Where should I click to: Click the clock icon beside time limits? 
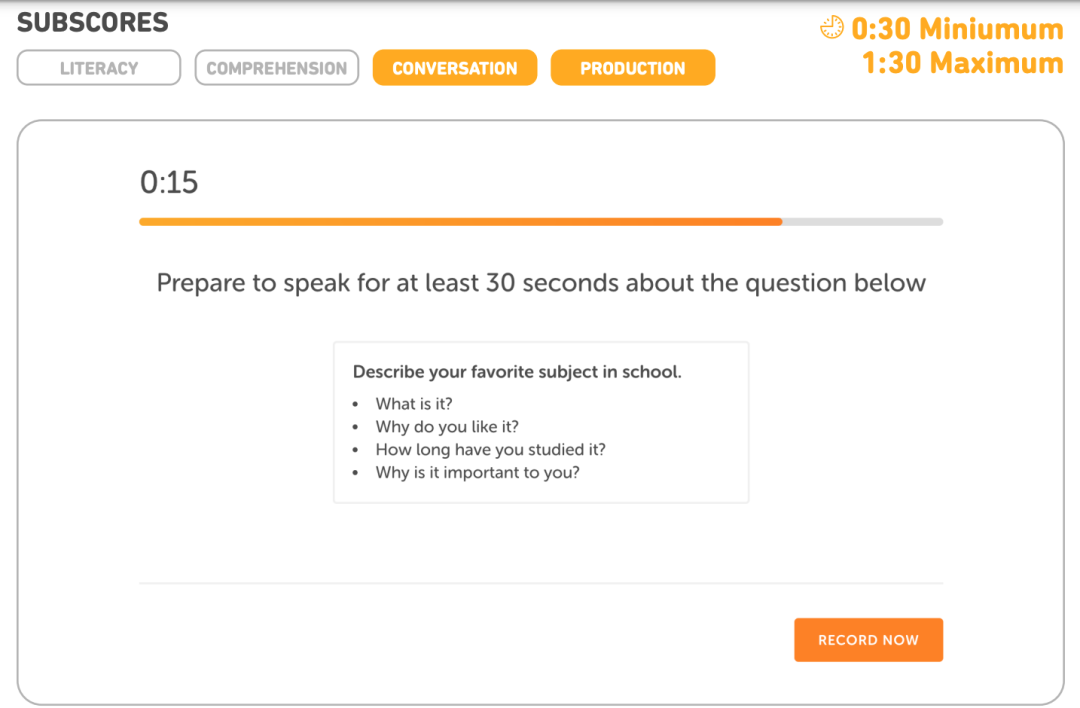[832, 28]
